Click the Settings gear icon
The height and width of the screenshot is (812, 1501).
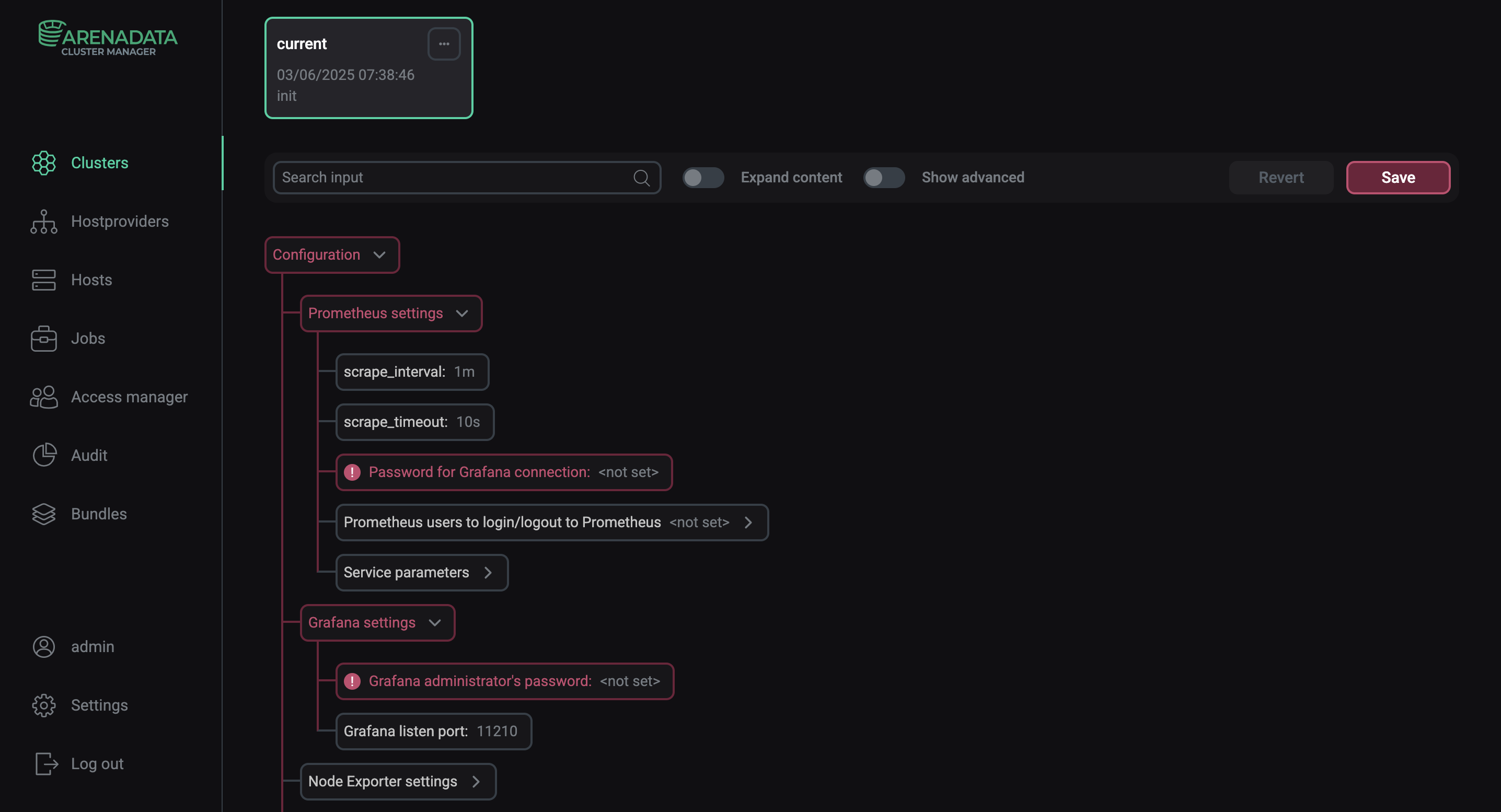[x=44, y=705]
